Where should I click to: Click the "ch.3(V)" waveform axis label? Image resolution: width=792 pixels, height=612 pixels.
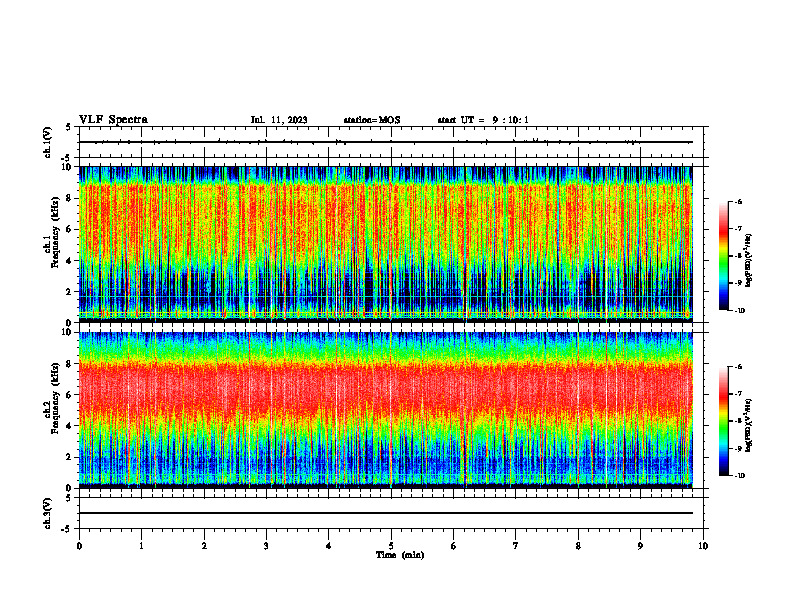[x=48, y=514]
